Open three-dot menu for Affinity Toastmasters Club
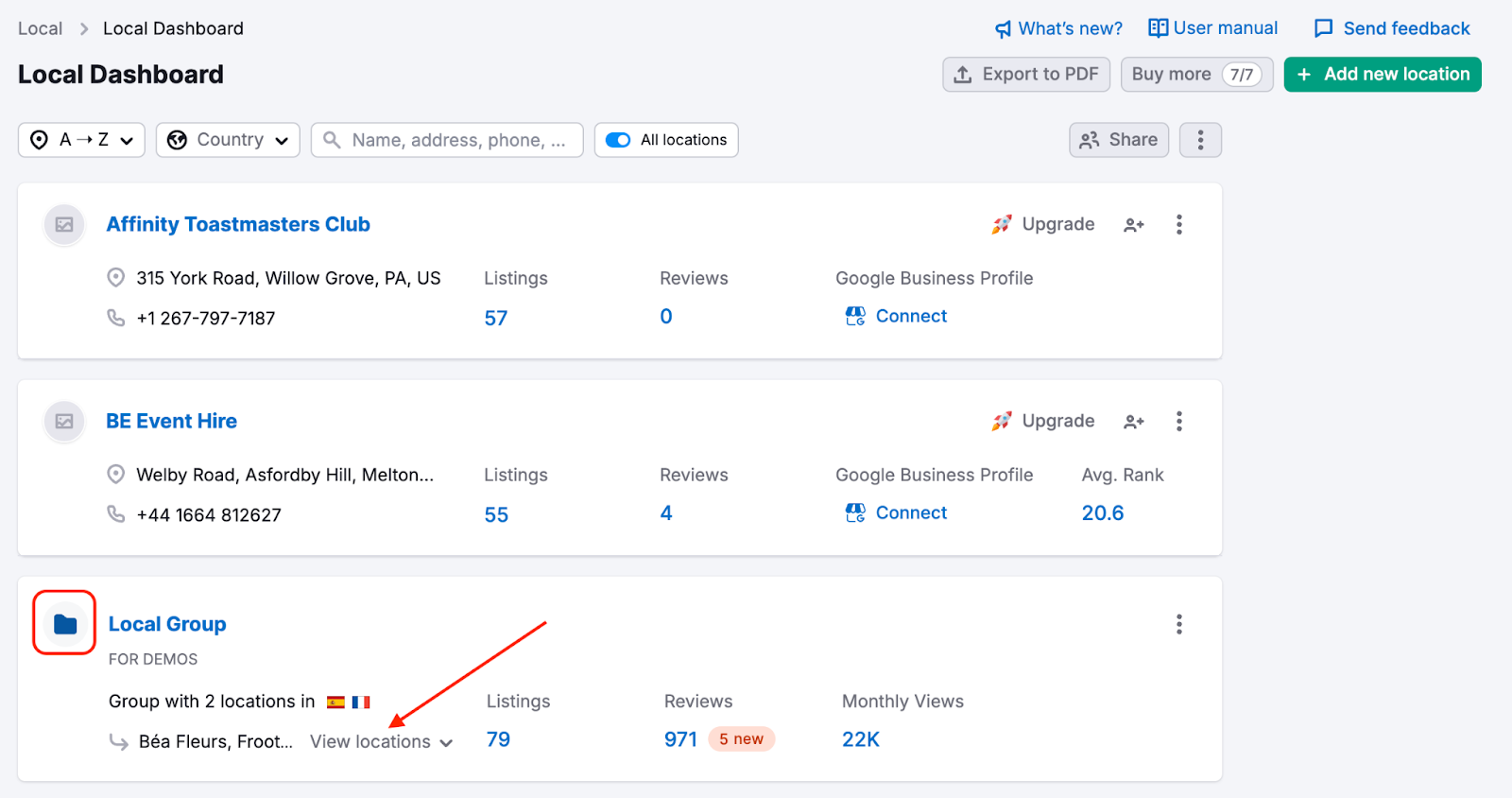This screenshot has width=1512, height=798. click(1178, 224)
